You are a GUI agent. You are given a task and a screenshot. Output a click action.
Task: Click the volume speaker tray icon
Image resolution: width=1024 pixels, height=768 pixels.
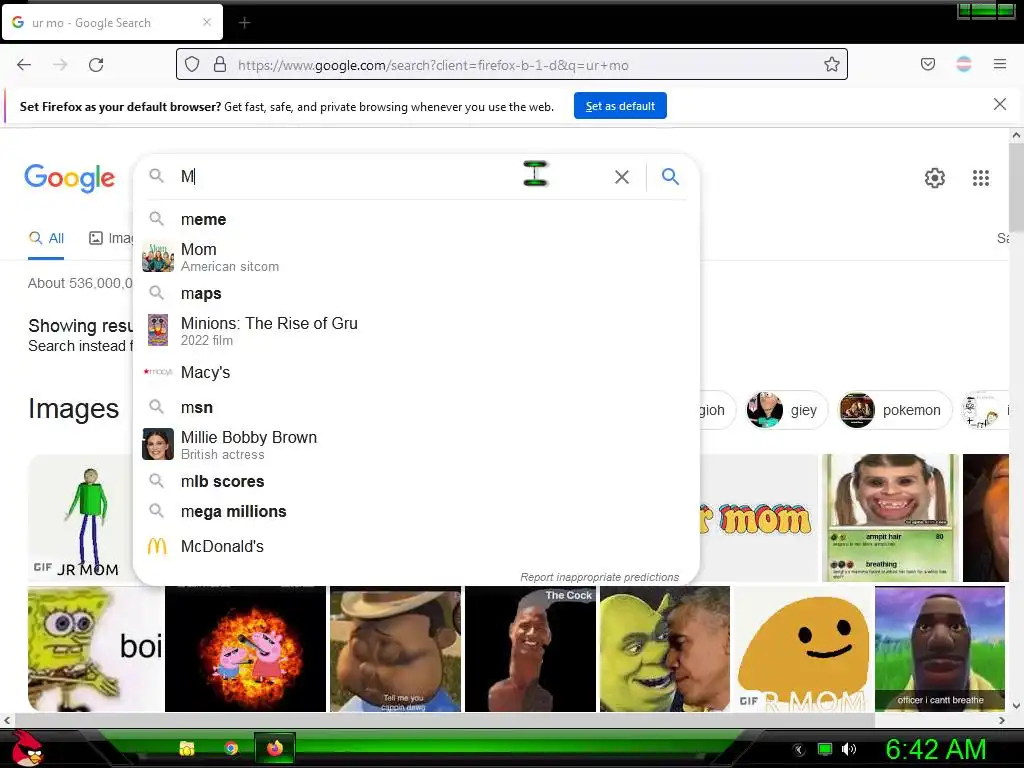click(849, 749)
